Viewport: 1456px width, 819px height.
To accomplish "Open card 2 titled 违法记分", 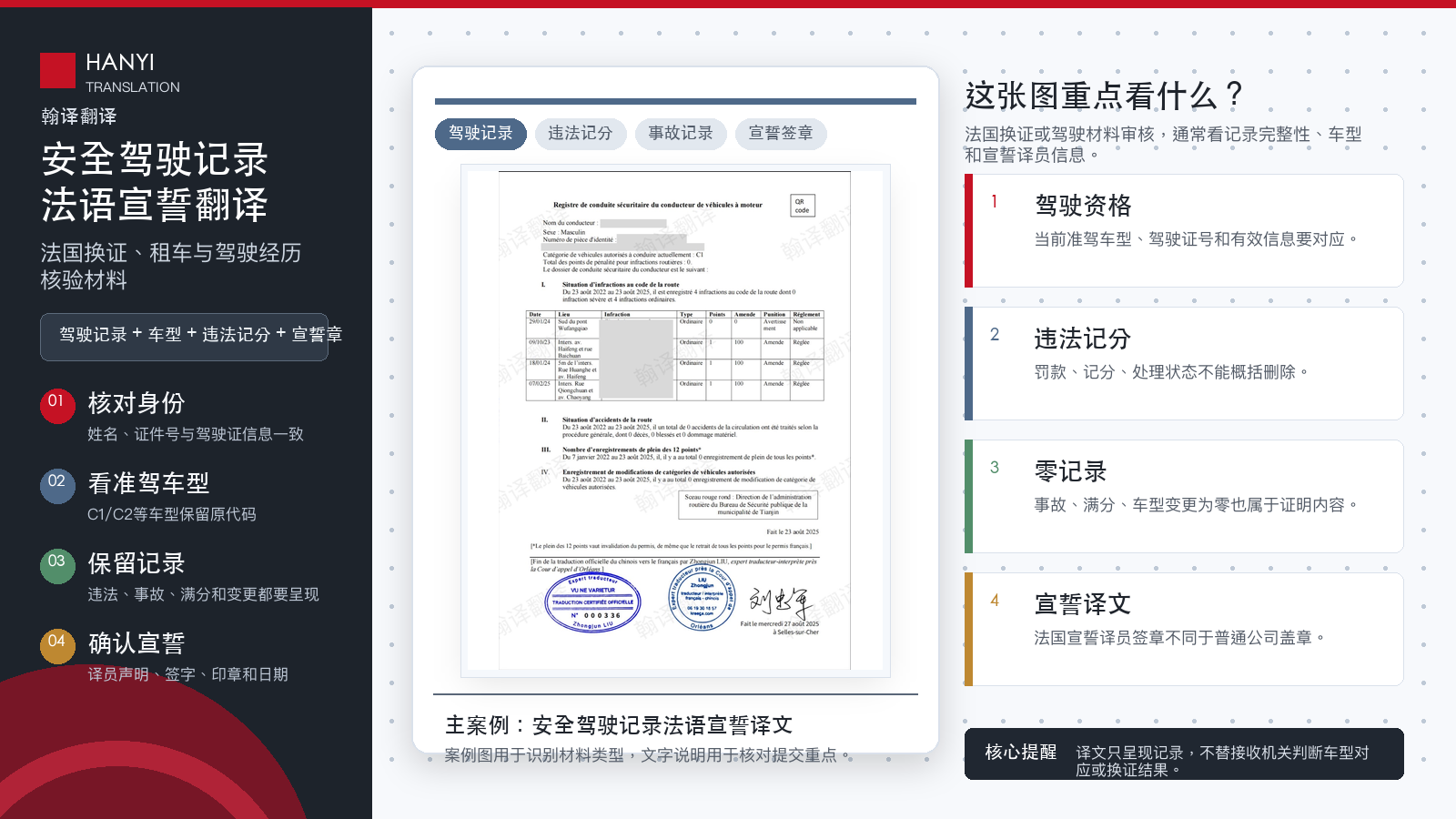I will click(x=1184, y=363).
